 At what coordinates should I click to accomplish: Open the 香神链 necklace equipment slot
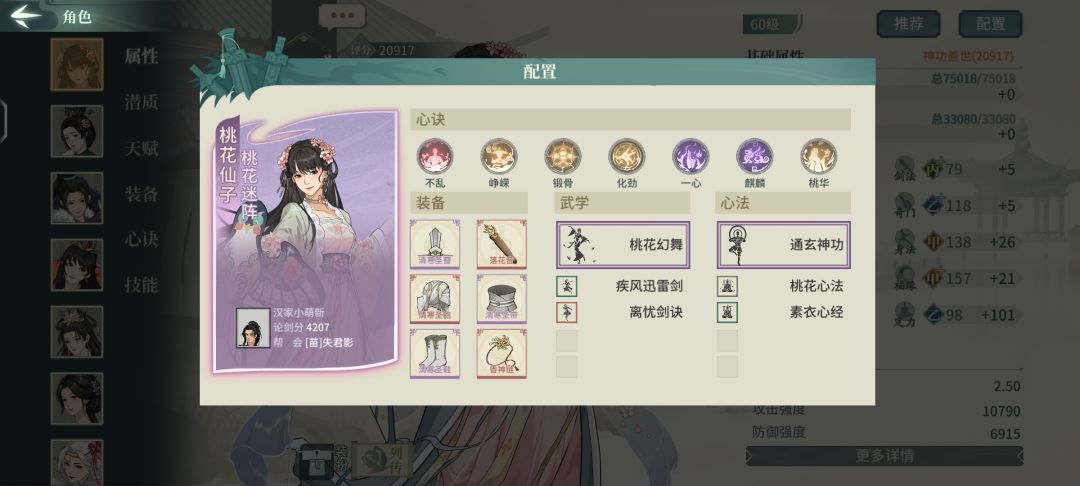point(501,353)
